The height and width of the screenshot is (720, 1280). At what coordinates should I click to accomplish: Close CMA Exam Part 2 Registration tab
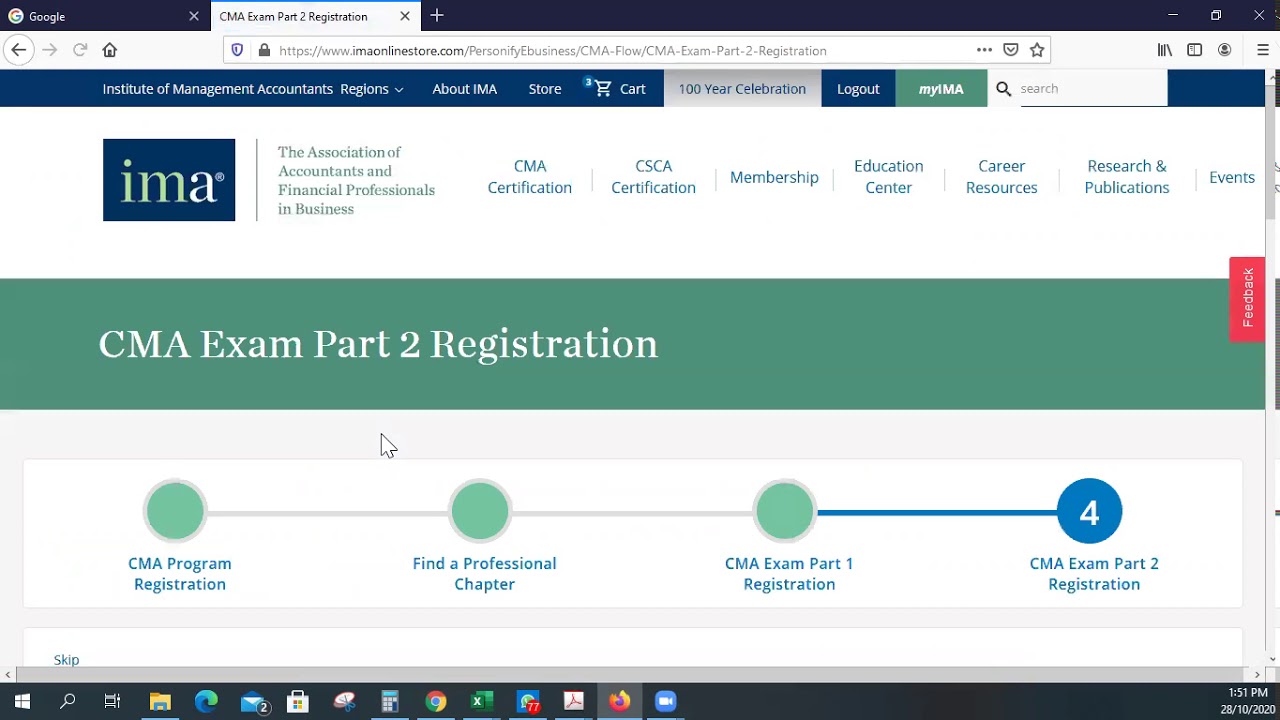coord(405,16)
